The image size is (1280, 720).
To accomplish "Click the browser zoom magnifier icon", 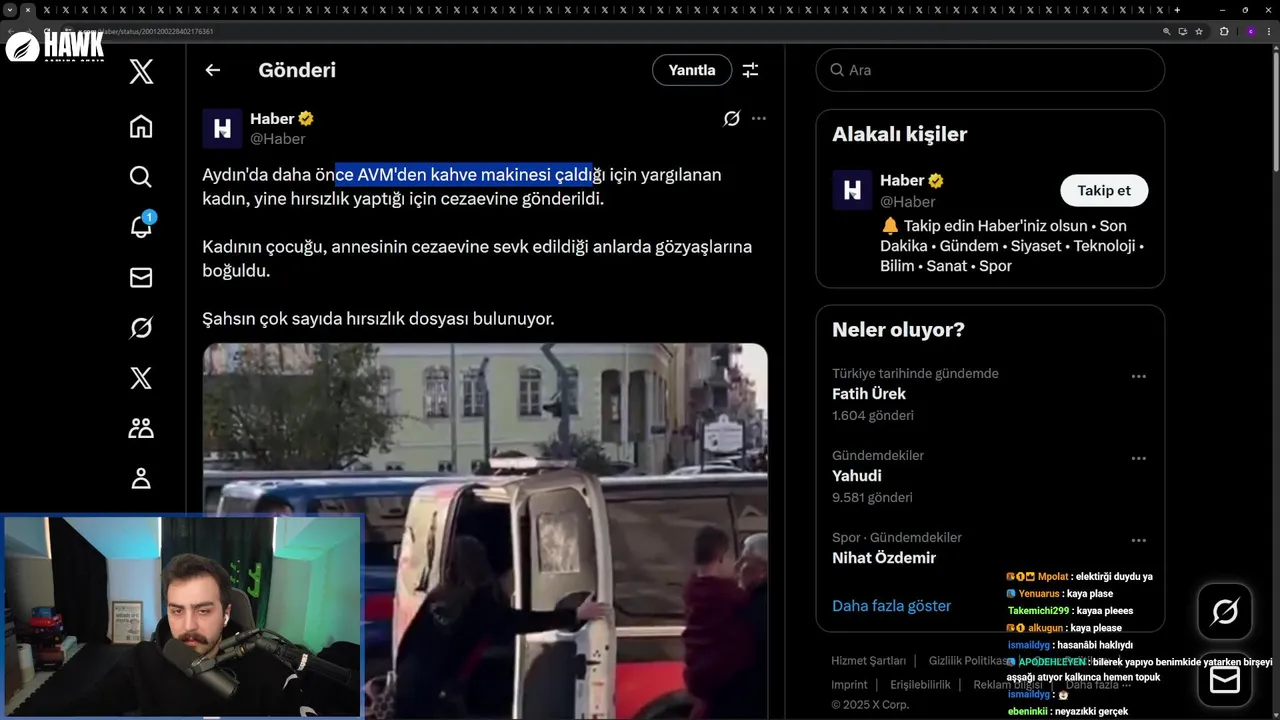I will click(x=1166, y=31).
